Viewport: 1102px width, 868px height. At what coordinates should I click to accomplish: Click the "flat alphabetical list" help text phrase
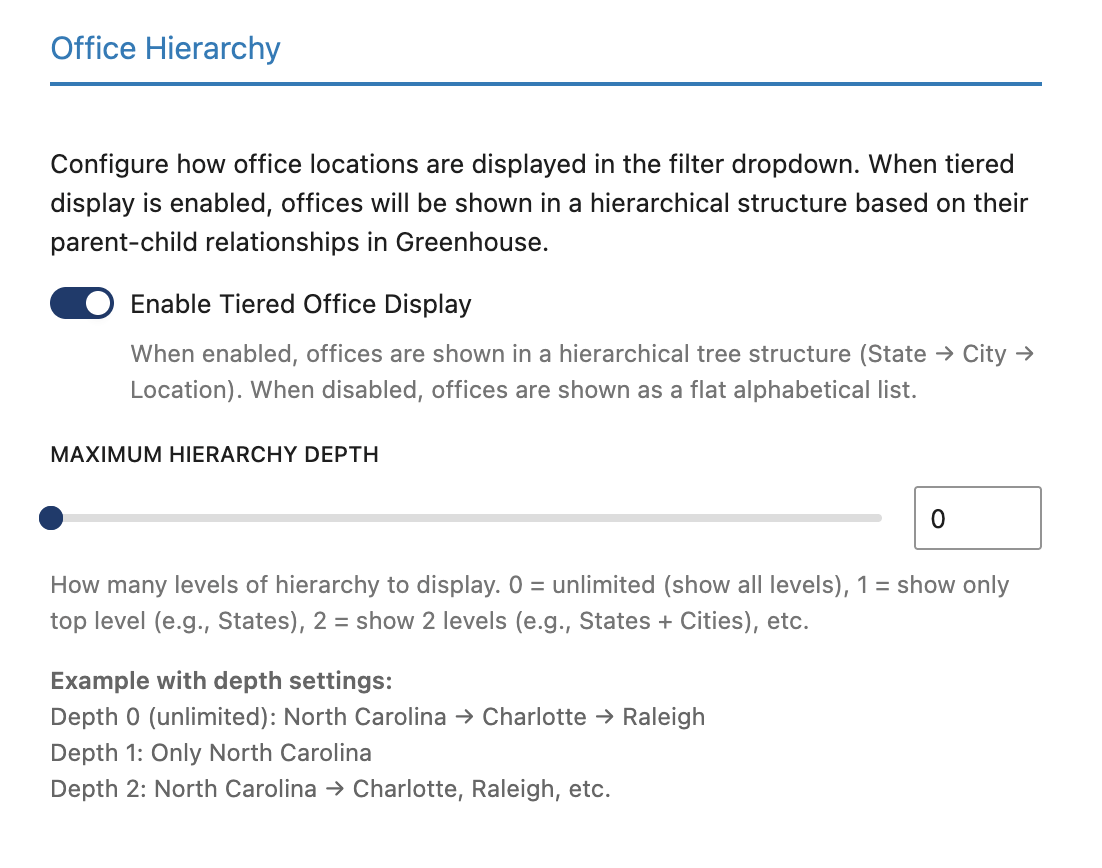[x=802, y=389]
